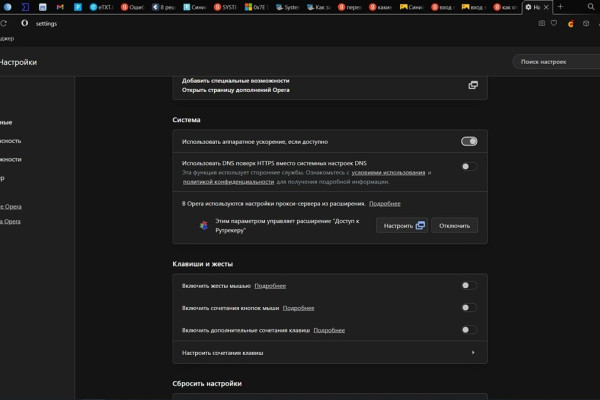This screenshot has width=600, height=400.
Task: Open the 'Syster' tab
Action: [287, 7]
